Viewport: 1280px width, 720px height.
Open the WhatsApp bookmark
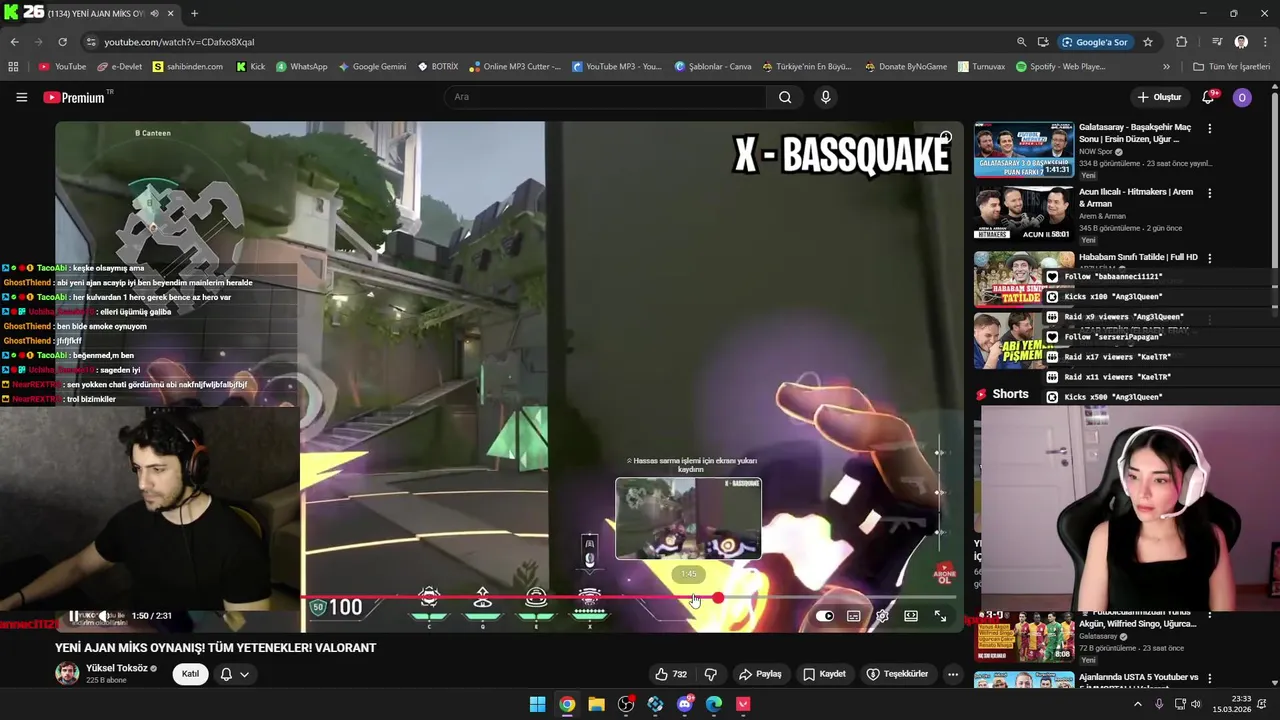(301, 67)
